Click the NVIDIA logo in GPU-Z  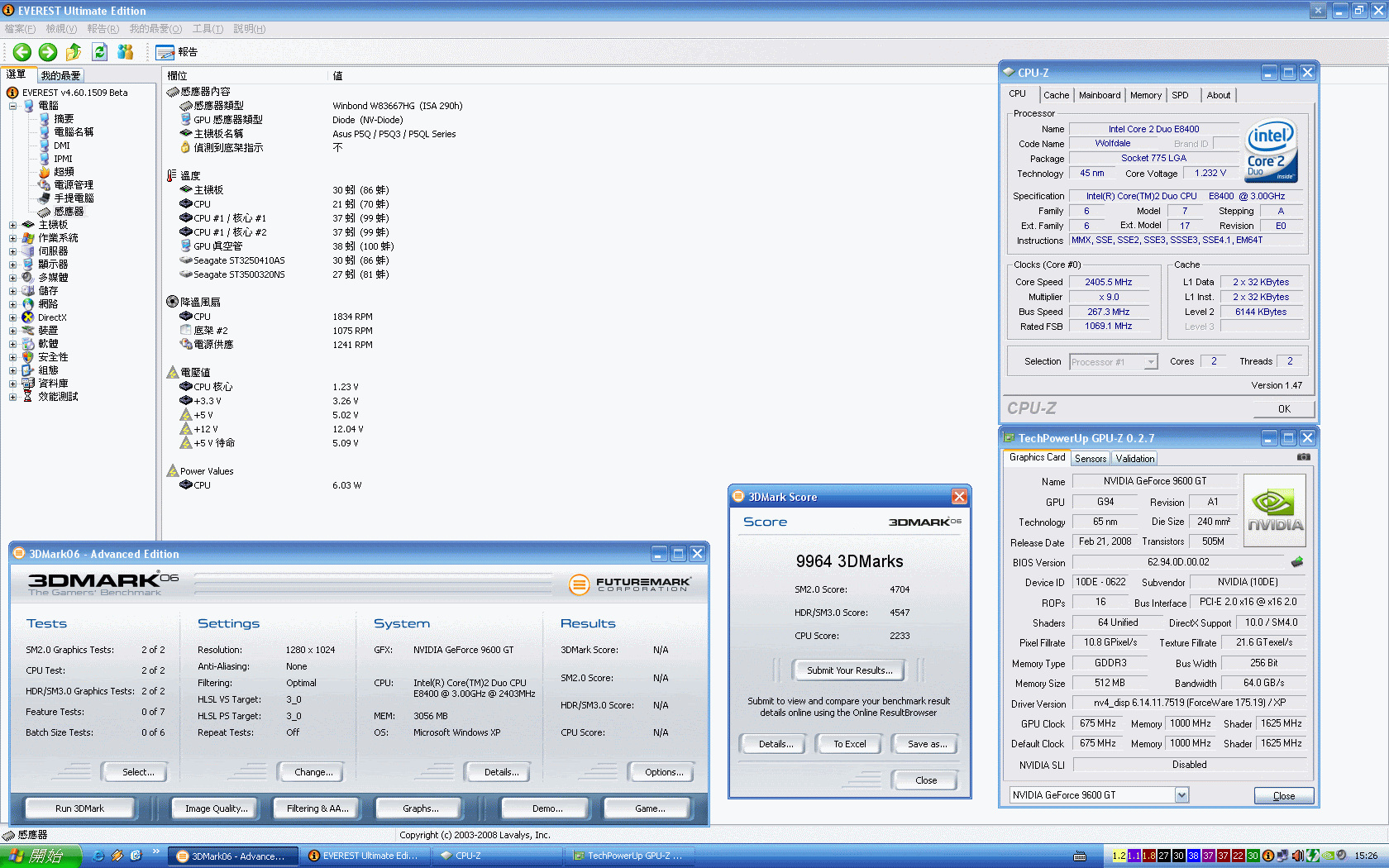(1275, 510)
